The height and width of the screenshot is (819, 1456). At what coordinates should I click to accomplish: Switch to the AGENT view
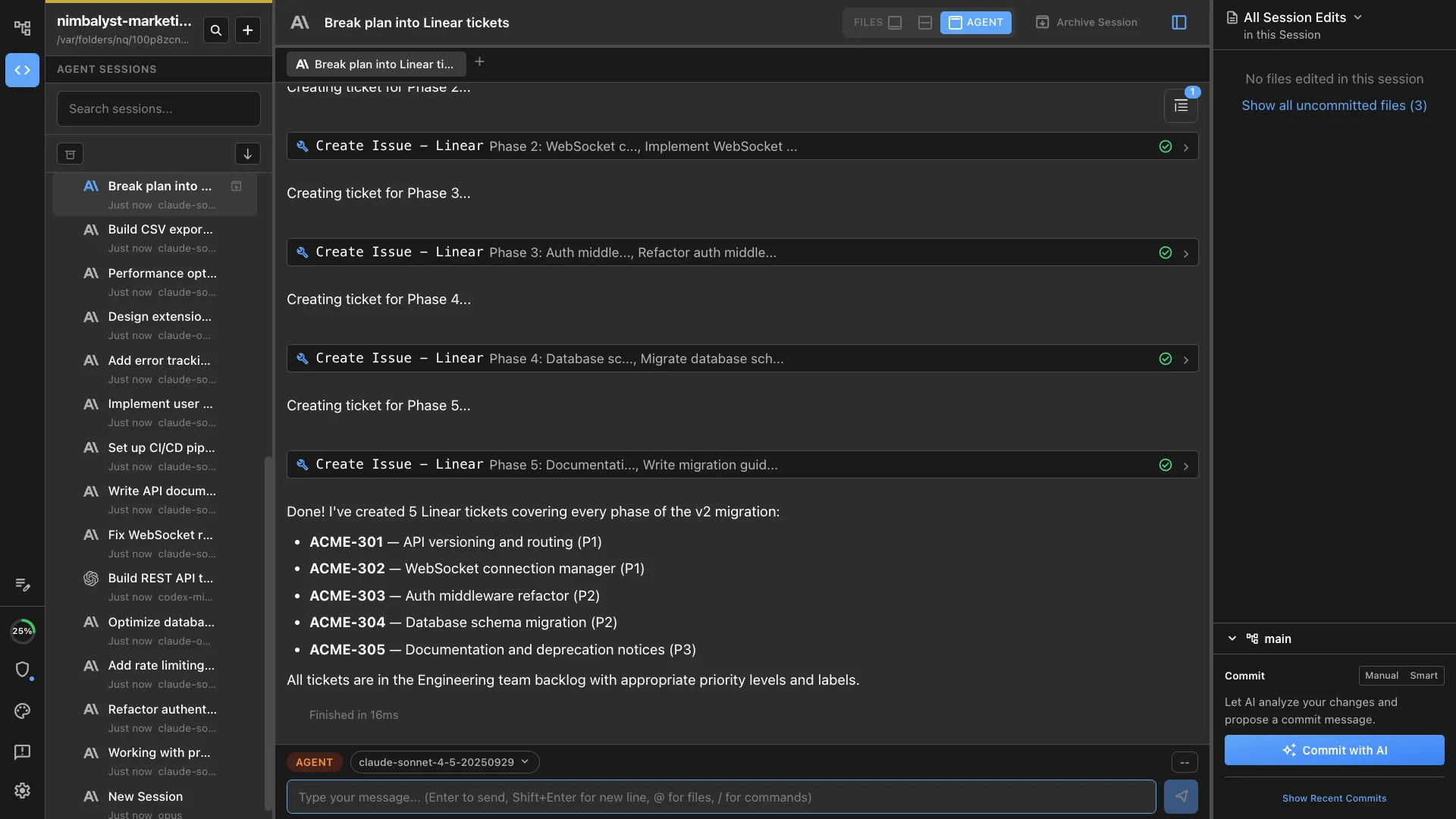coord(975,23)
